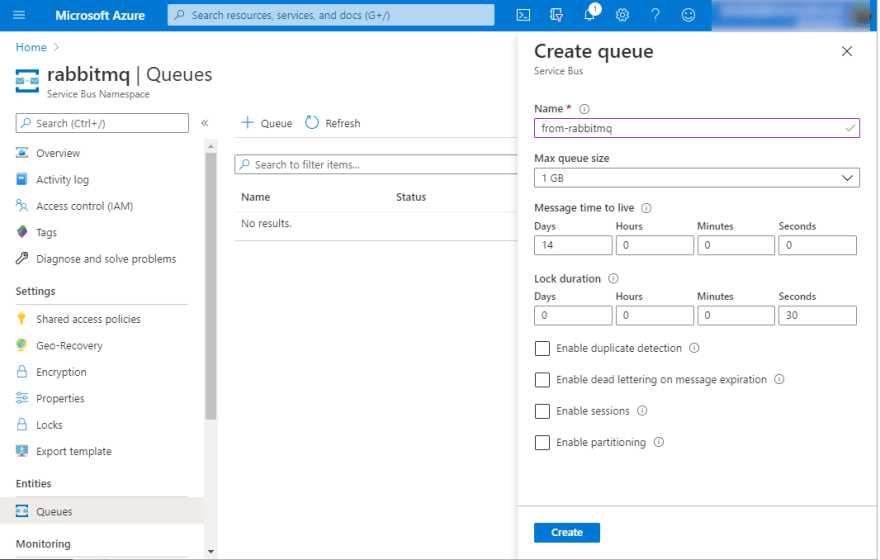Show info for Message time to live
This screenshot has height=560, width=880.
tap(647, 208)
